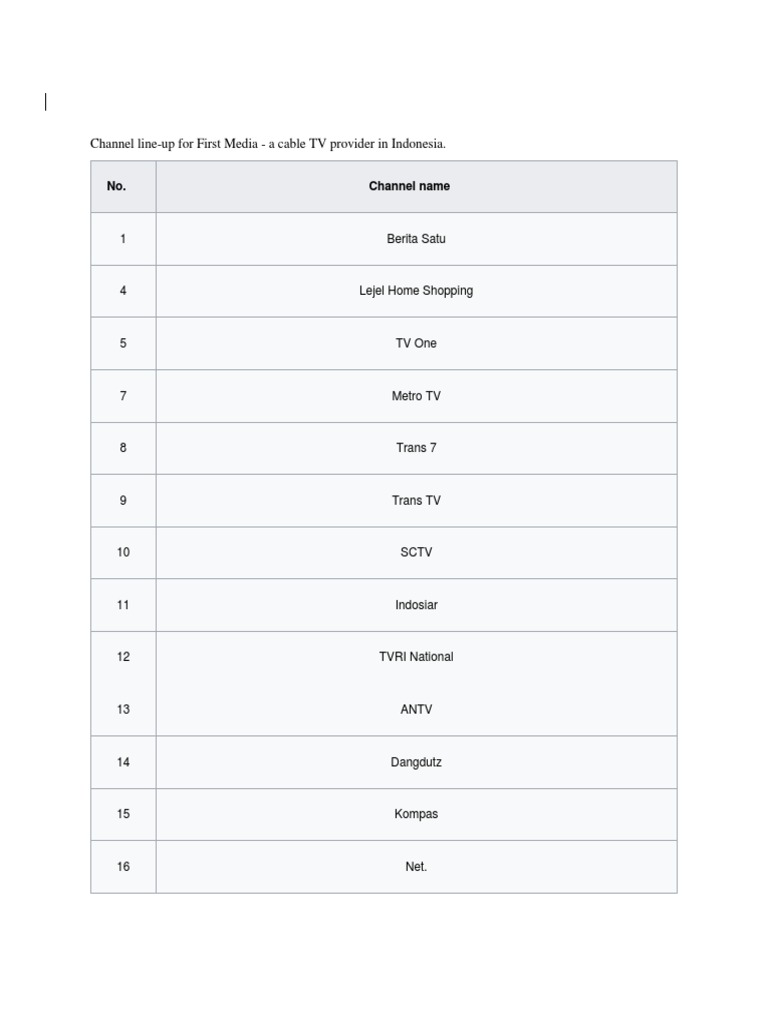Select channel number 10 cell
The height and width of the screenshot is (1024, 768).
123,552
